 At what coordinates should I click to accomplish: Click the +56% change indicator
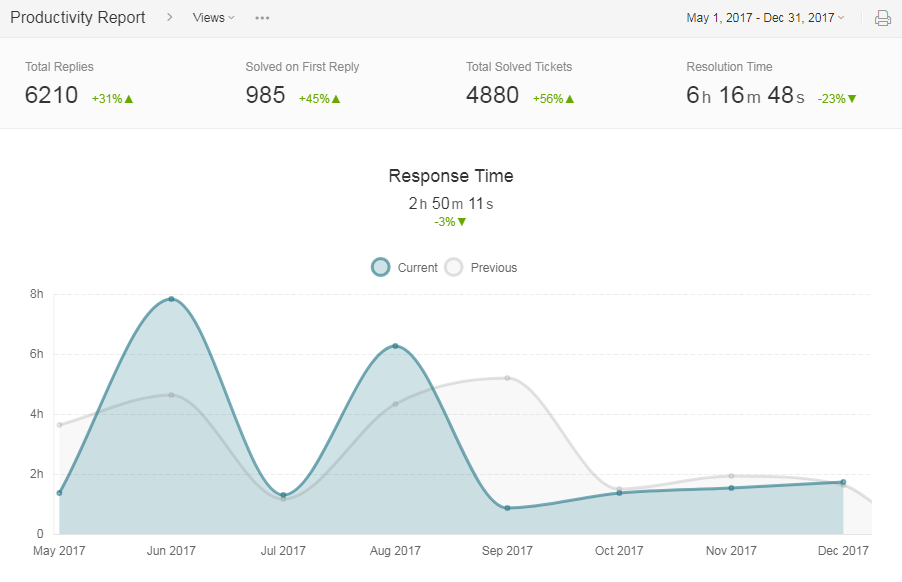click(553, 98)
